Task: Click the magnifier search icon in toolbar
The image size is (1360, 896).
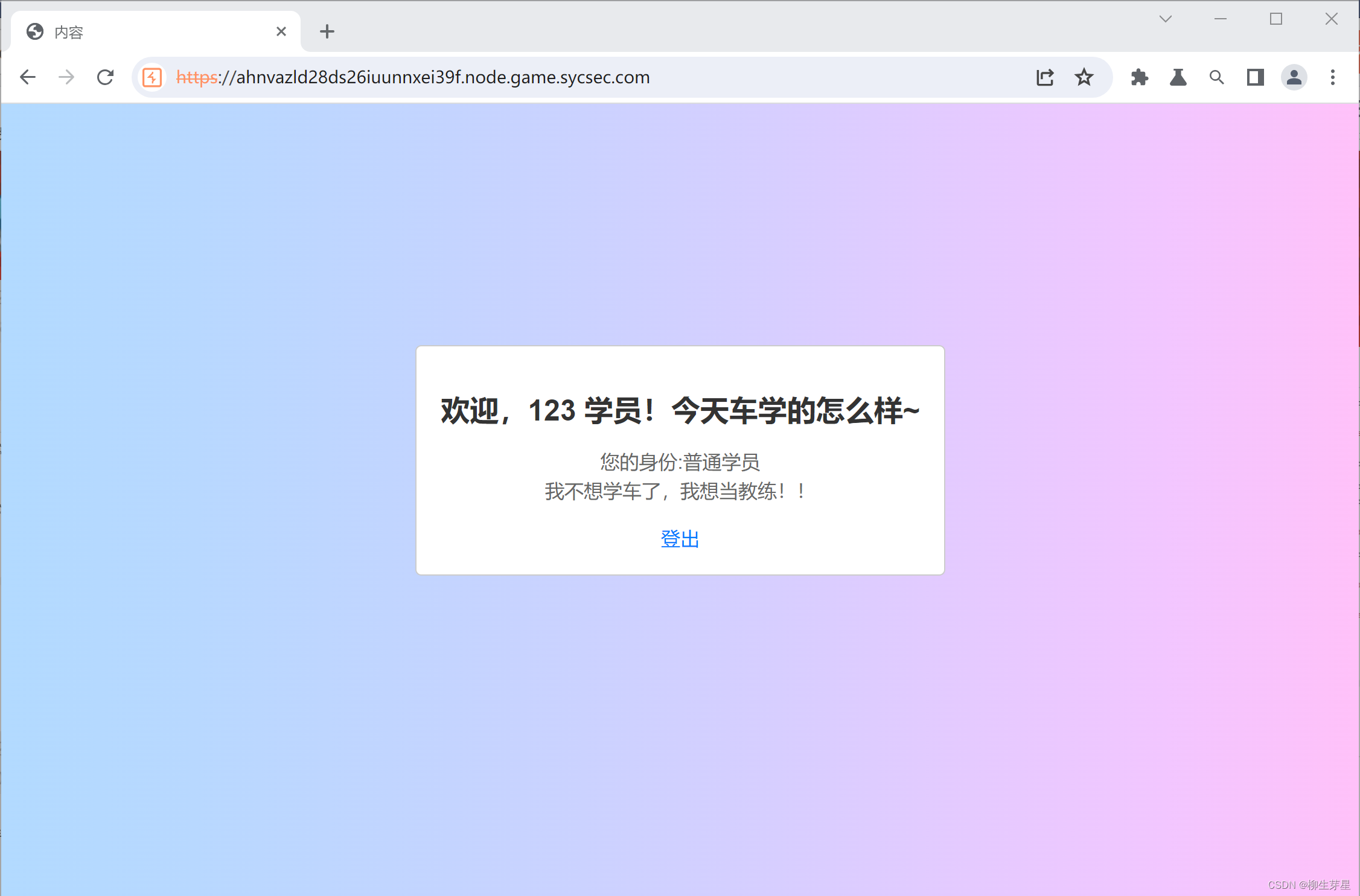Action: tap(1216, 77)
